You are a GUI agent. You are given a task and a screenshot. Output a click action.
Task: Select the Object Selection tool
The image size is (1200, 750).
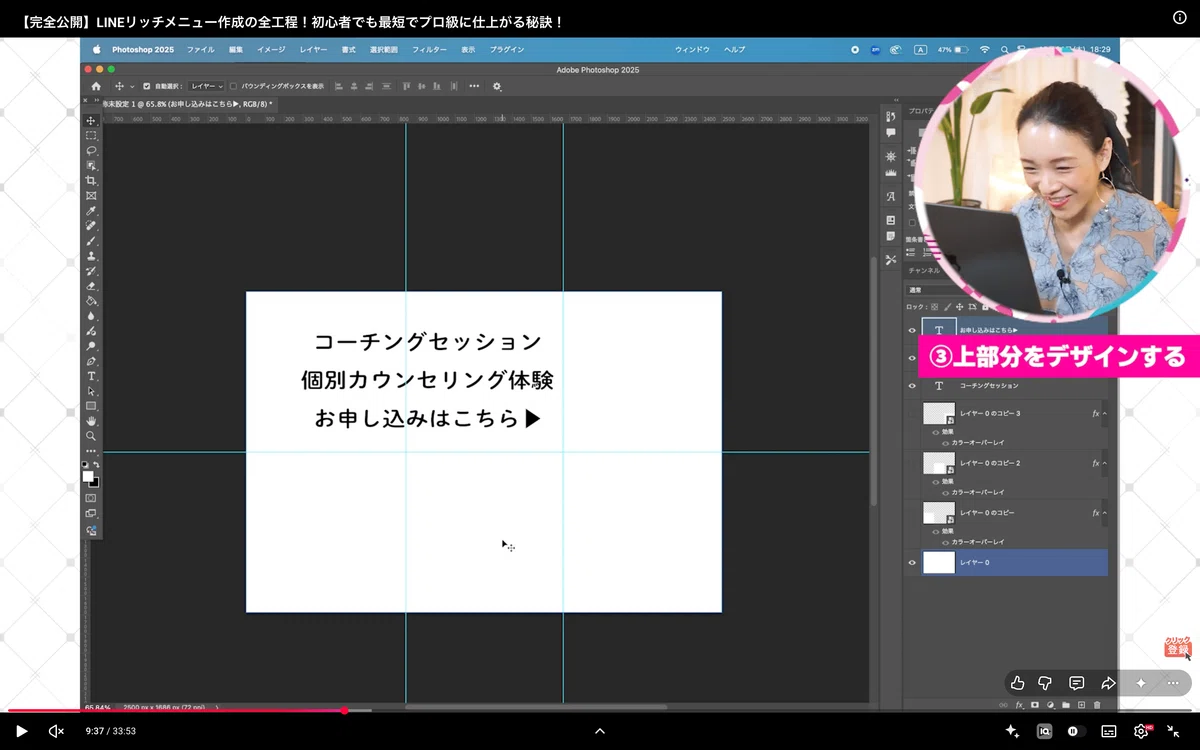point(91,165)
